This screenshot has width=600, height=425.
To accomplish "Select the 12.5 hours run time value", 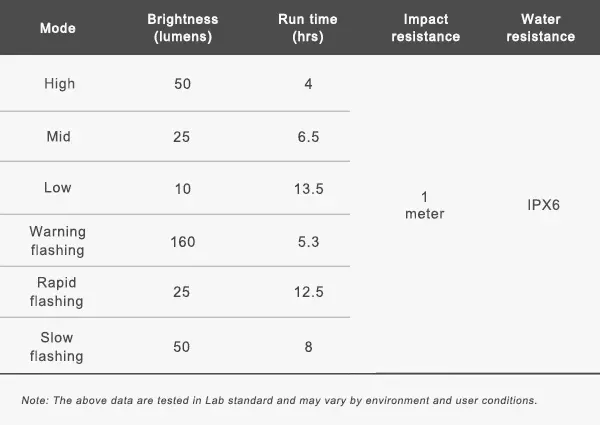I will pos(308,293).
